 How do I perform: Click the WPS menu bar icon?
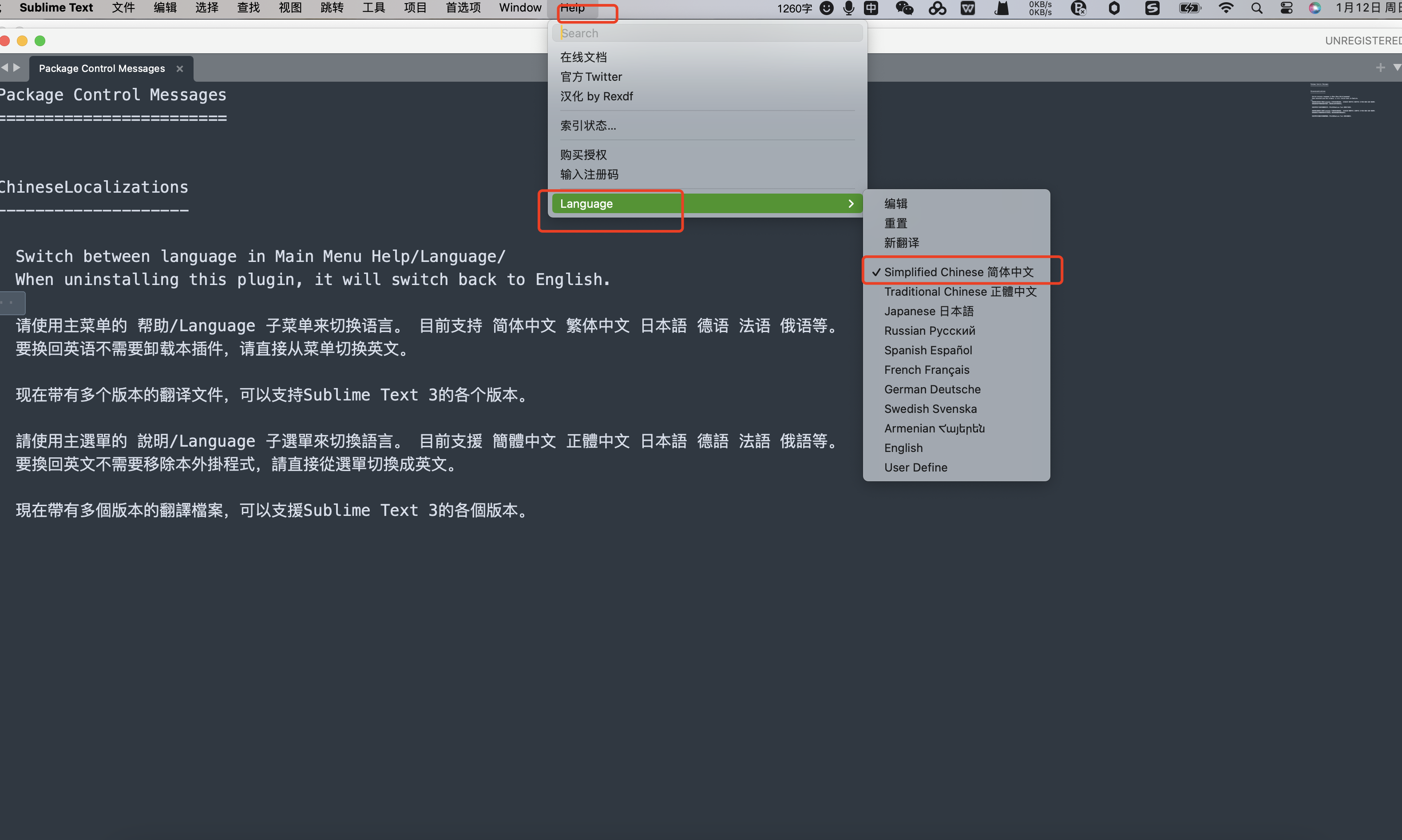pos(968,8)
